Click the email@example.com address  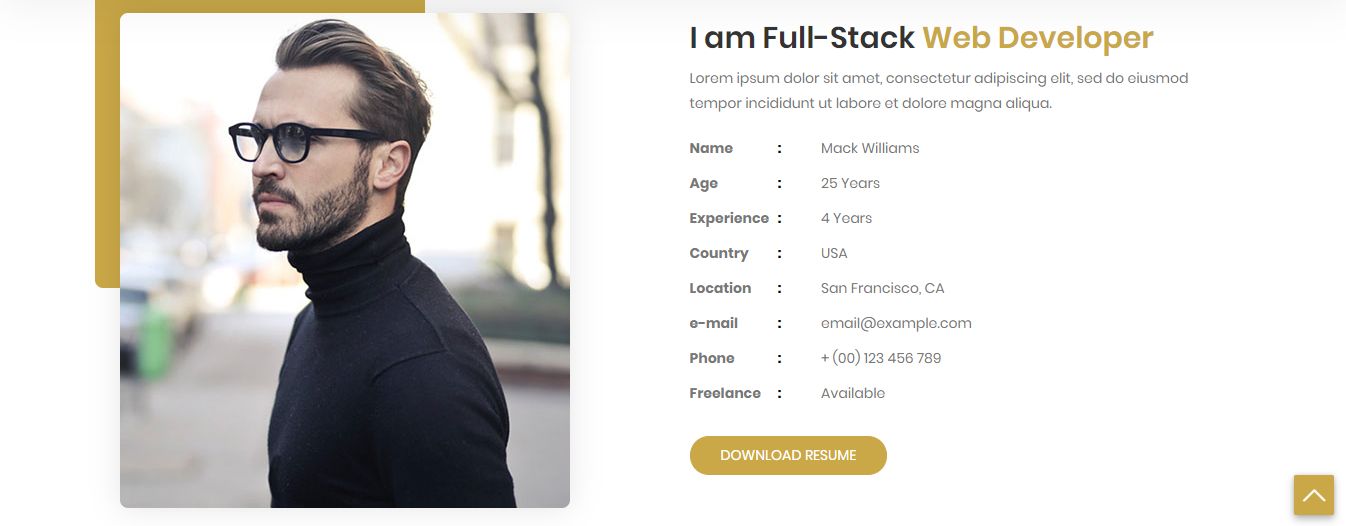pos(896,323)
